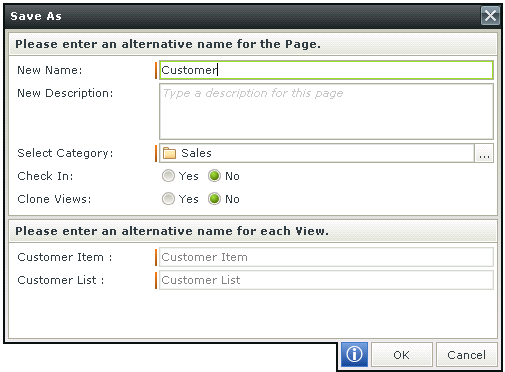Click into the New Description text area
The height and width of the screenshot is (372, 505).
pos(326,111)
